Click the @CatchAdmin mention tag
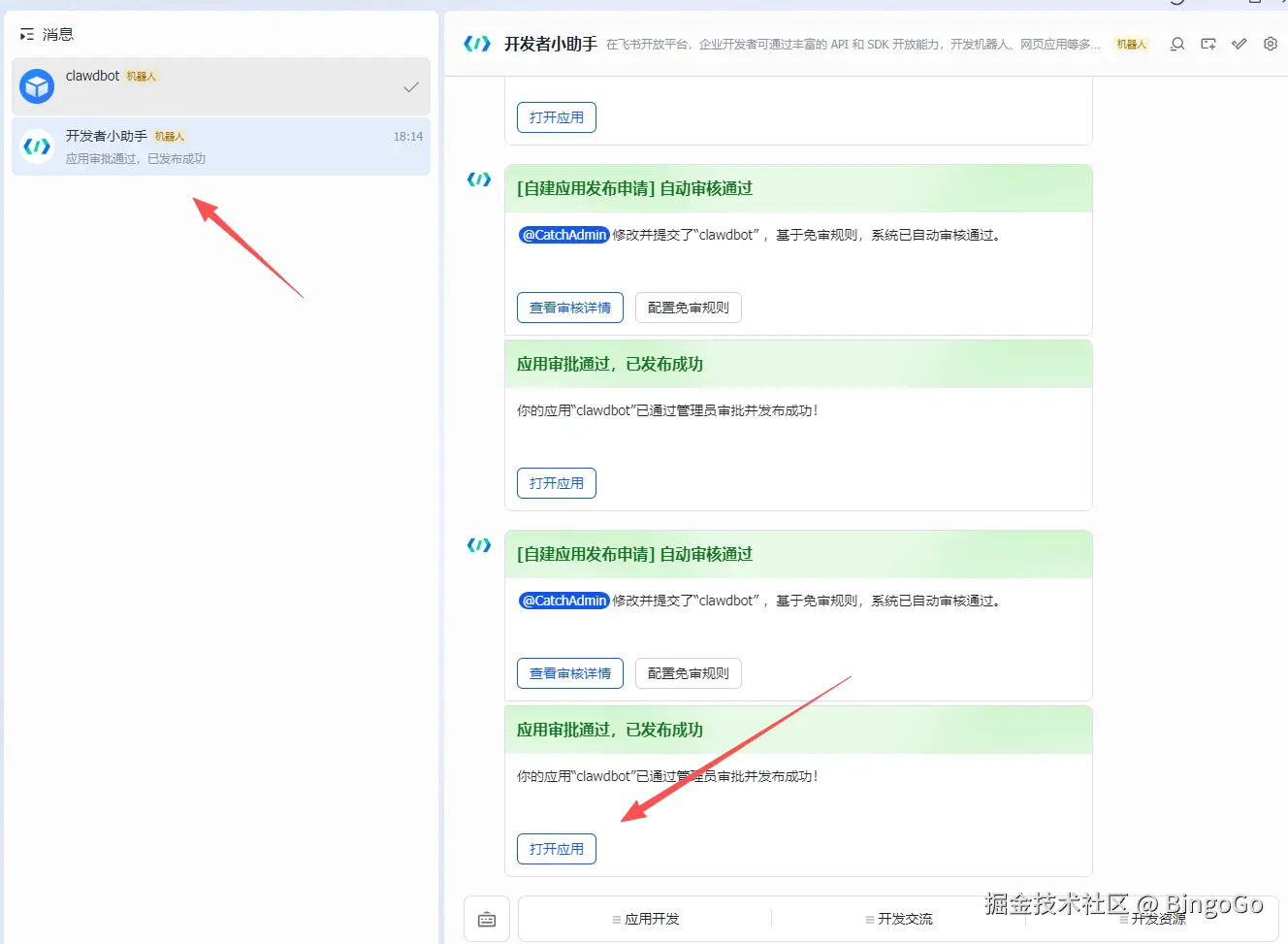Image resolution: width=1288 pixels, height=944 pixels. (563, 600)
